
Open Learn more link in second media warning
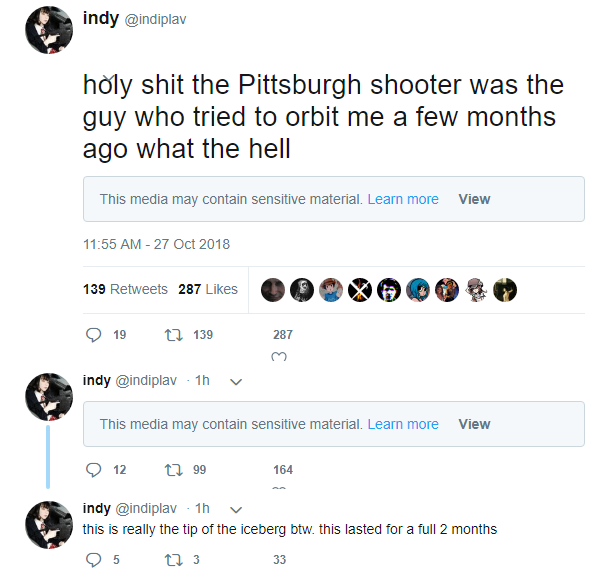403,424
